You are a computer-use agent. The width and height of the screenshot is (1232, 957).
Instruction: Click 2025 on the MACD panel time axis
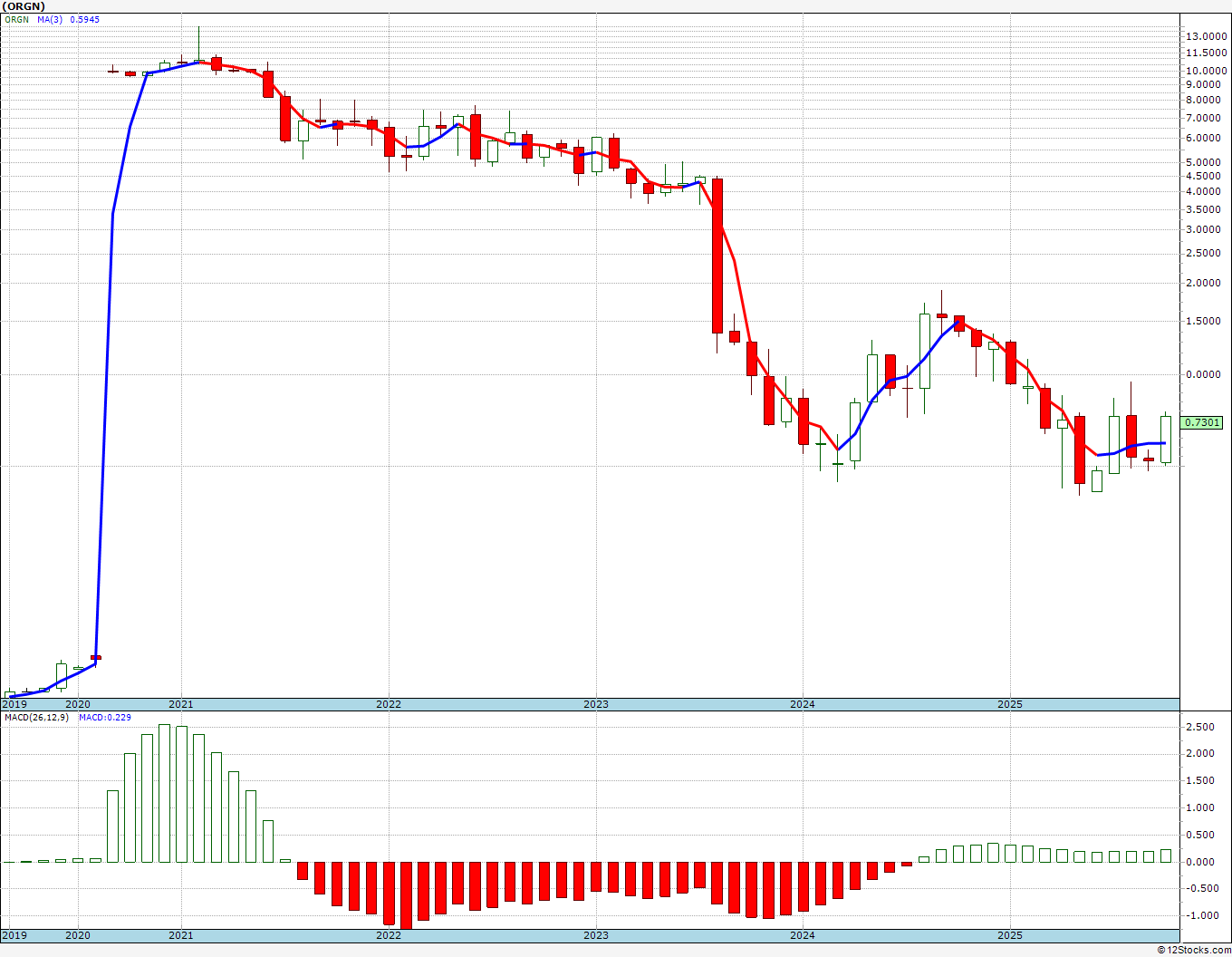[1010, 935]
